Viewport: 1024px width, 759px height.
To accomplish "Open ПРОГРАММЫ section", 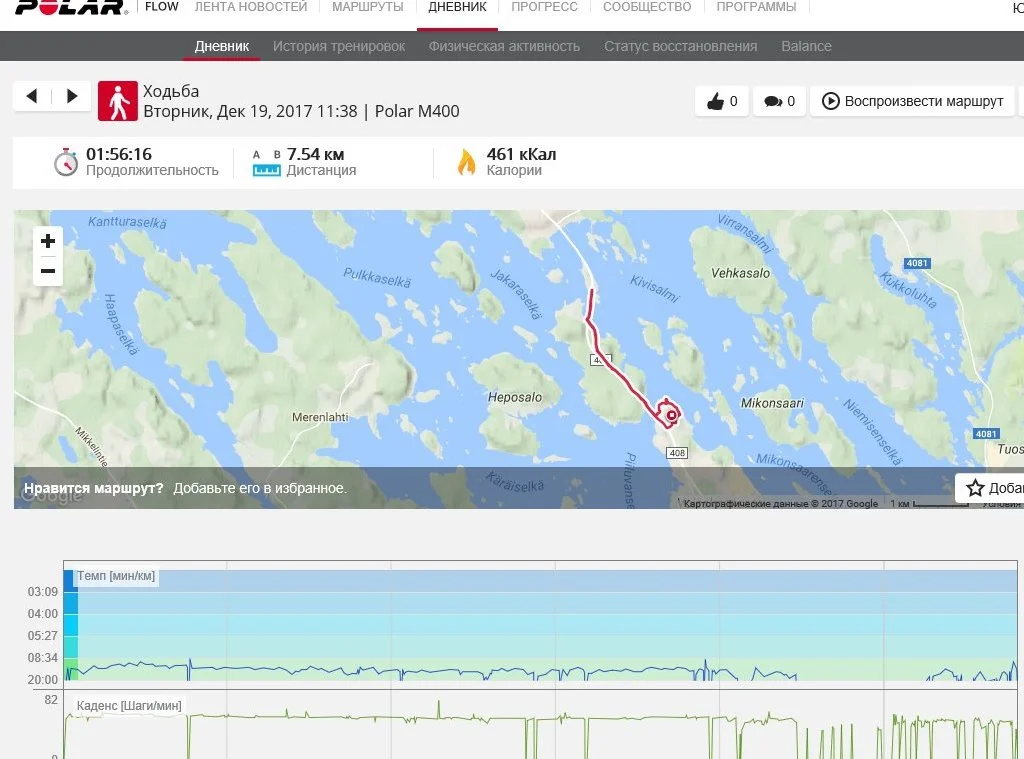I will [756, 7].
